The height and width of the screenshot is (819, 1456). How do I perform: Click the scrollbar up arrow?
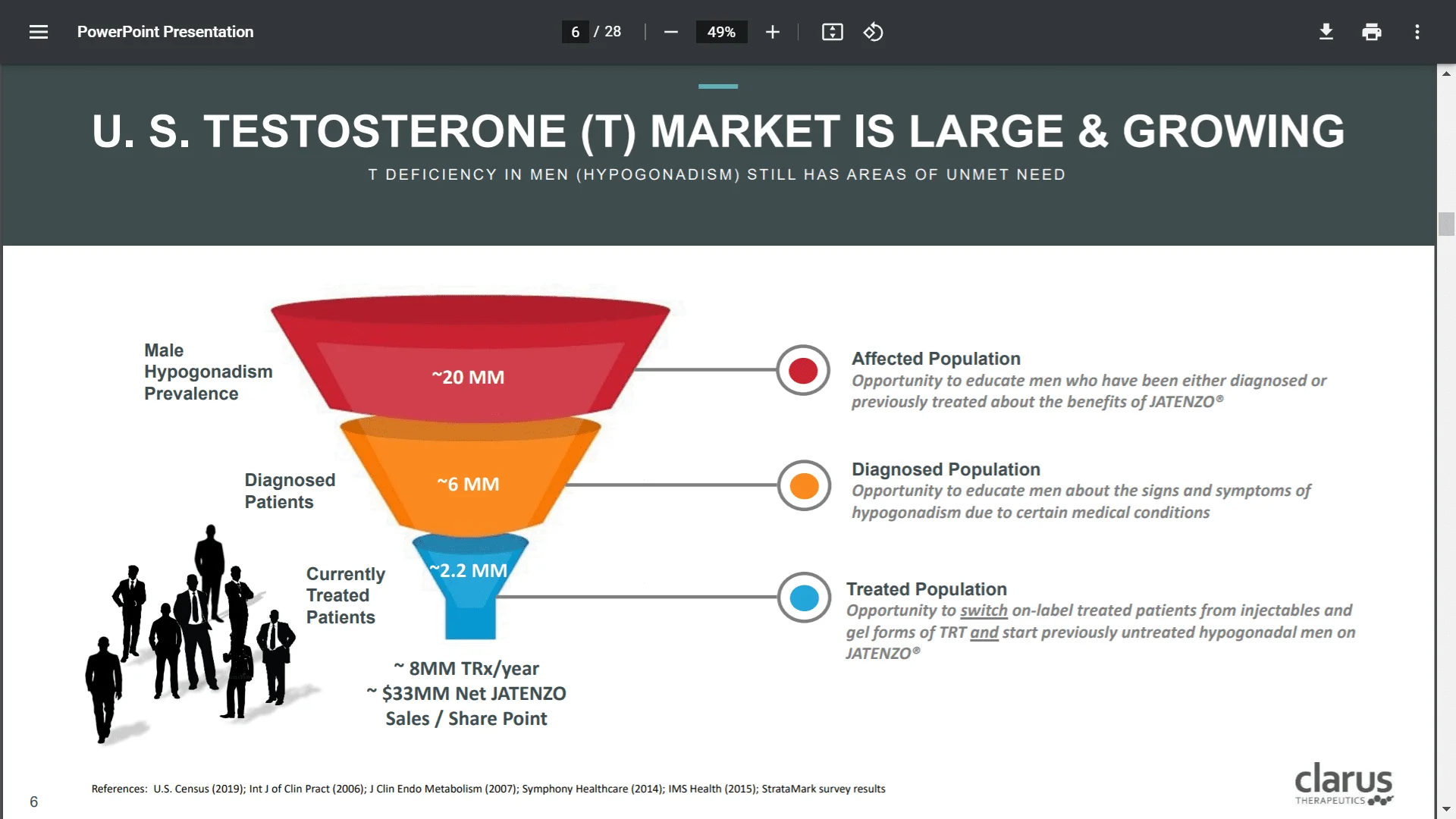(x=1446, y=74)
